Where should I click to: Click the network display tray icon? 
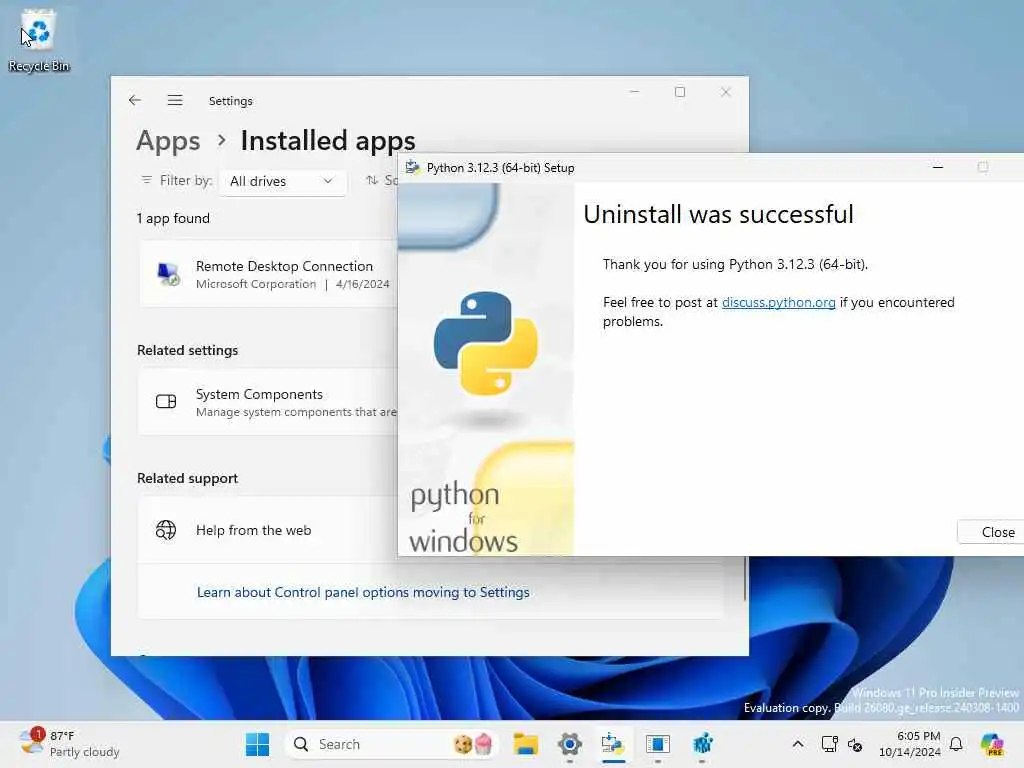tap(829, 744)
